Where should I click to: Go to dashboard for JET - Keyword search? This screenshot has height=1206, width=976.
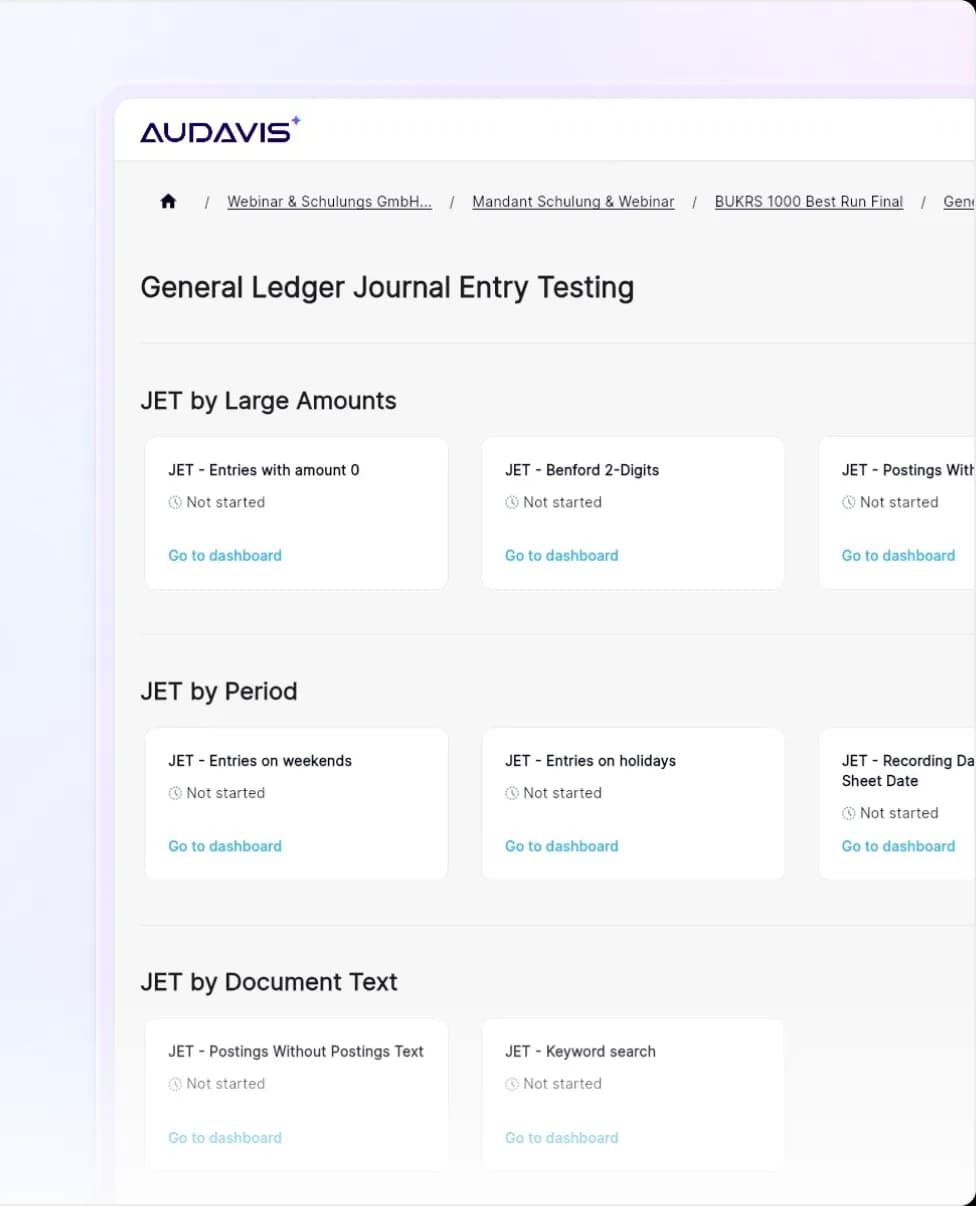pos(561,1138)
